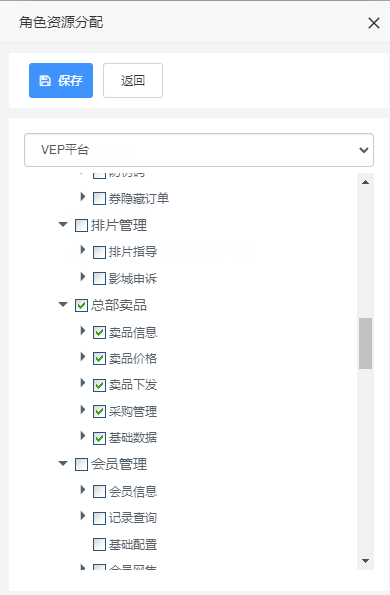Close the 角色资源分配 dialog
Screen dimensions: 390x595
click(374, 23)
